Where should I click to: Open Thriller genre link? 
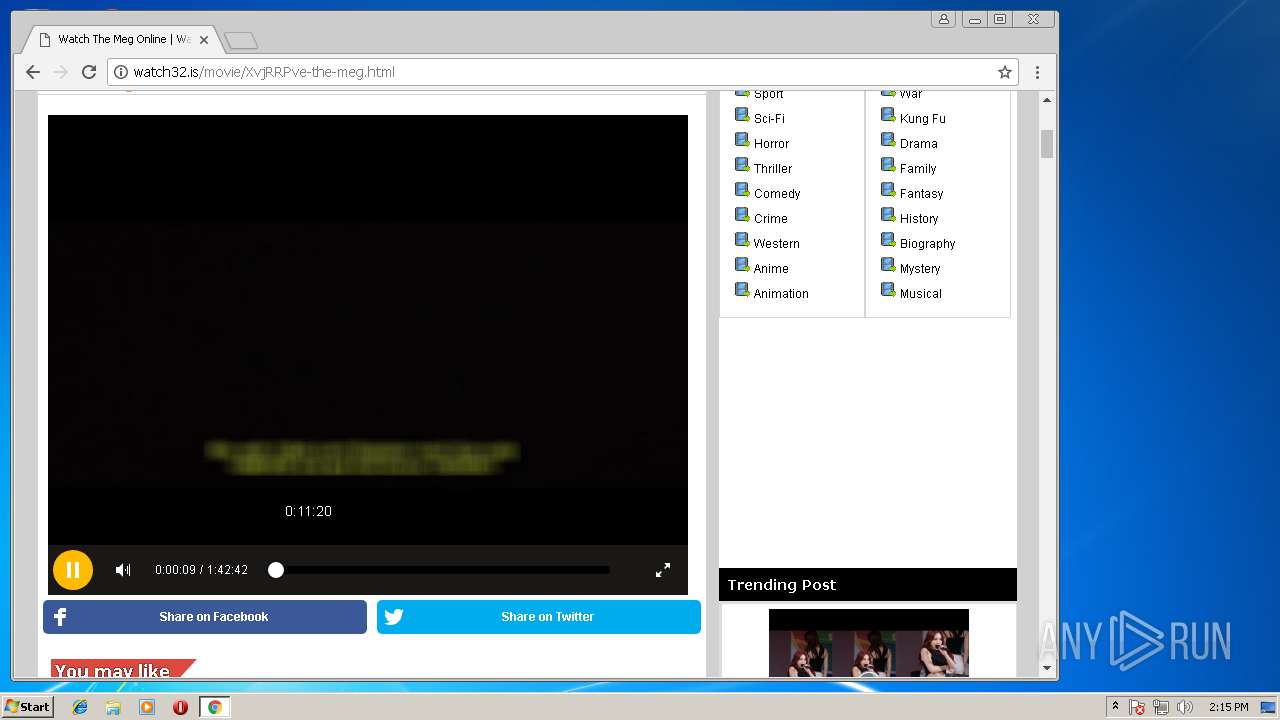coord(772,168)
